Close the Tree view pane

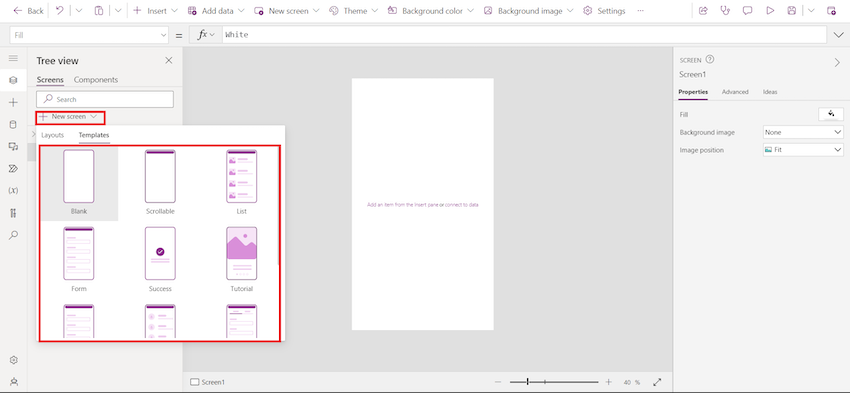[x=169, y=60]
